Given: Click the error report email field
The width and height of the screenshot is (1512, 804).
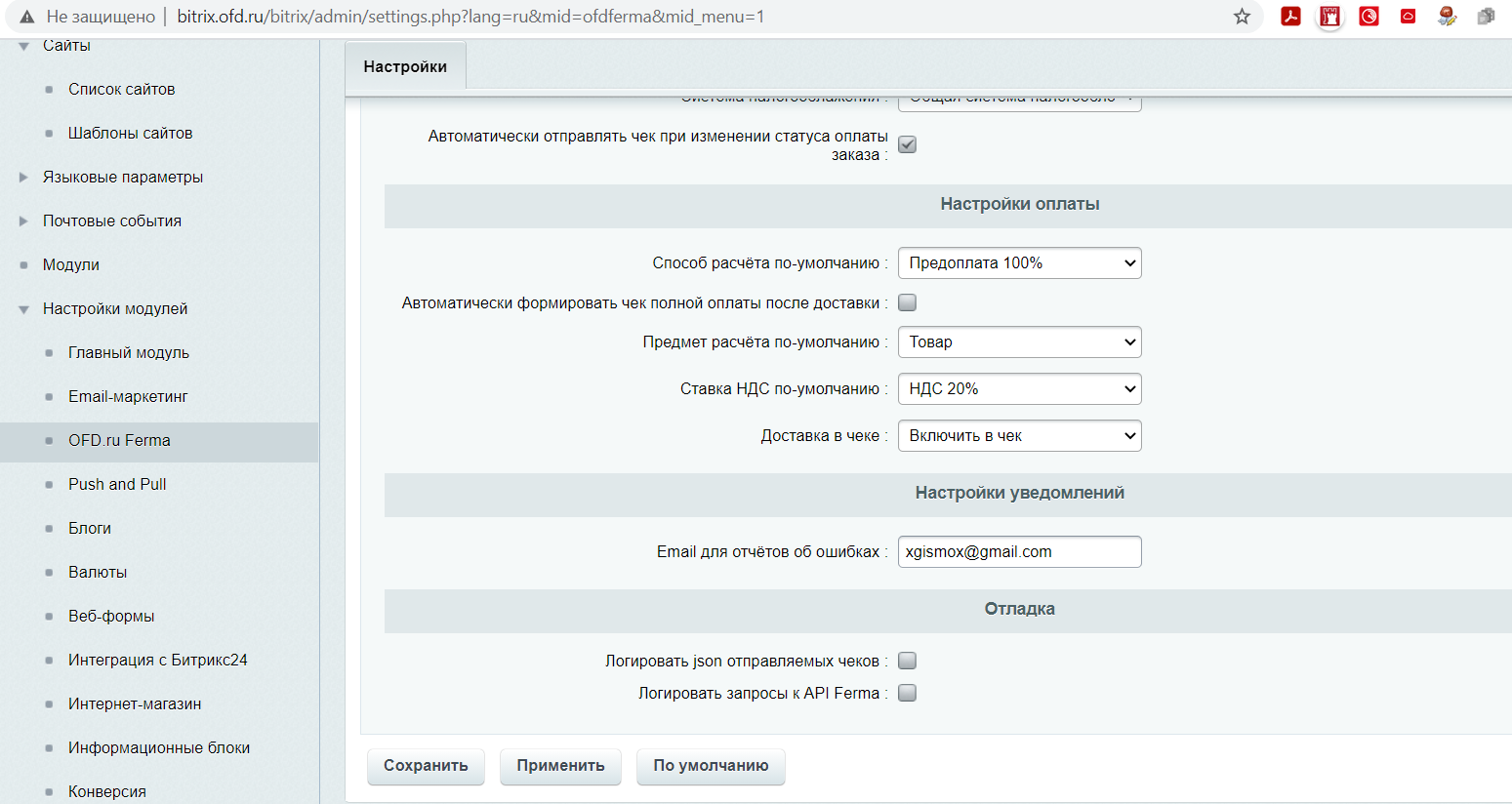Looking at the screenshot, I should (1019, 552).
